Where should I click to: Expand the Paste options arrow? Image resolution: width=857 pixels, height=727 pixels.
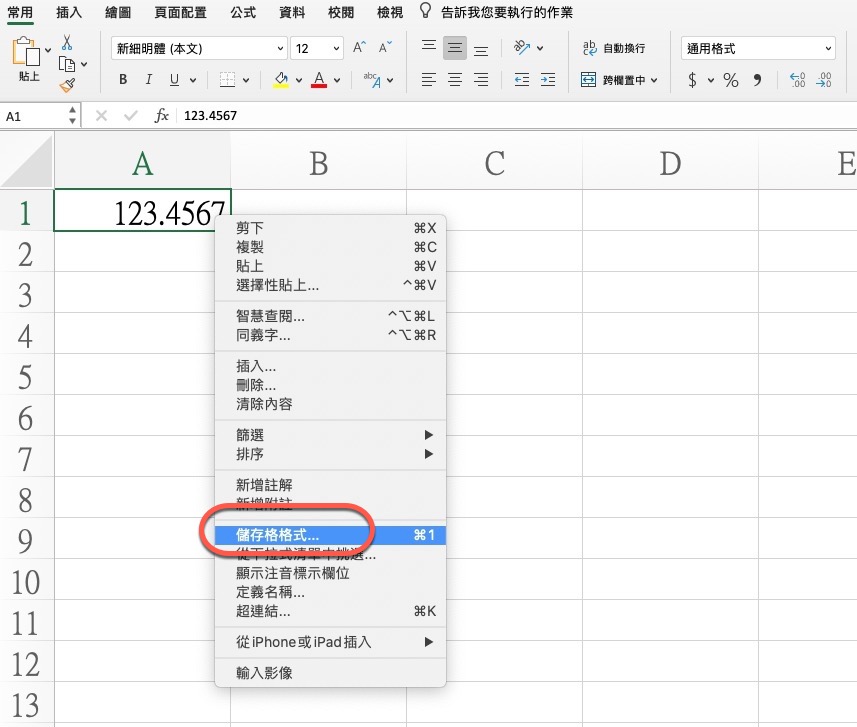(48, 50)
